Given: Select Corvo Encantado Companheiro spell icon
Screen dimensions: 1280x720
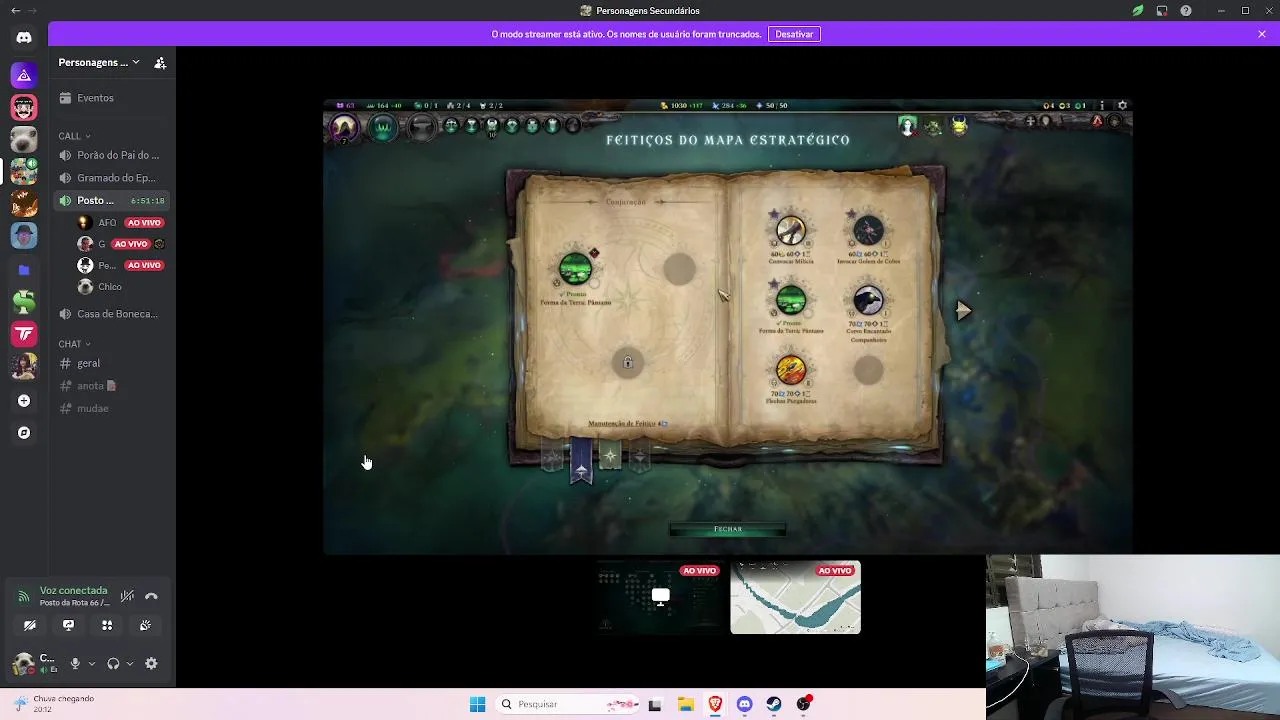Looking at the screenshot, I should coord(868,301).
